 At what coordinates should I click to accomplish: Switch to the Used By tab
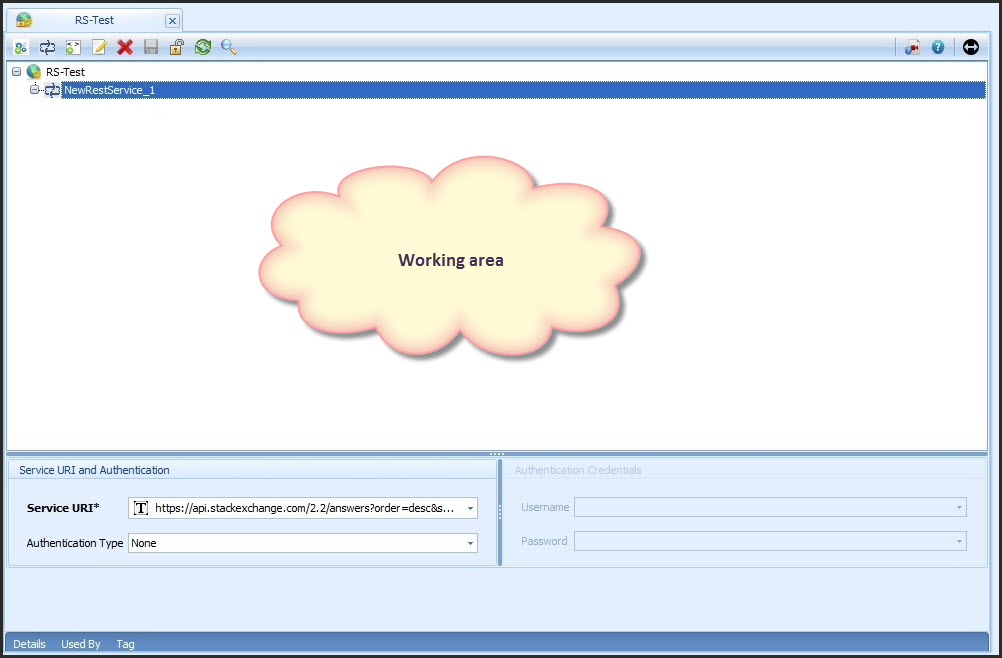tap(81, 644)
